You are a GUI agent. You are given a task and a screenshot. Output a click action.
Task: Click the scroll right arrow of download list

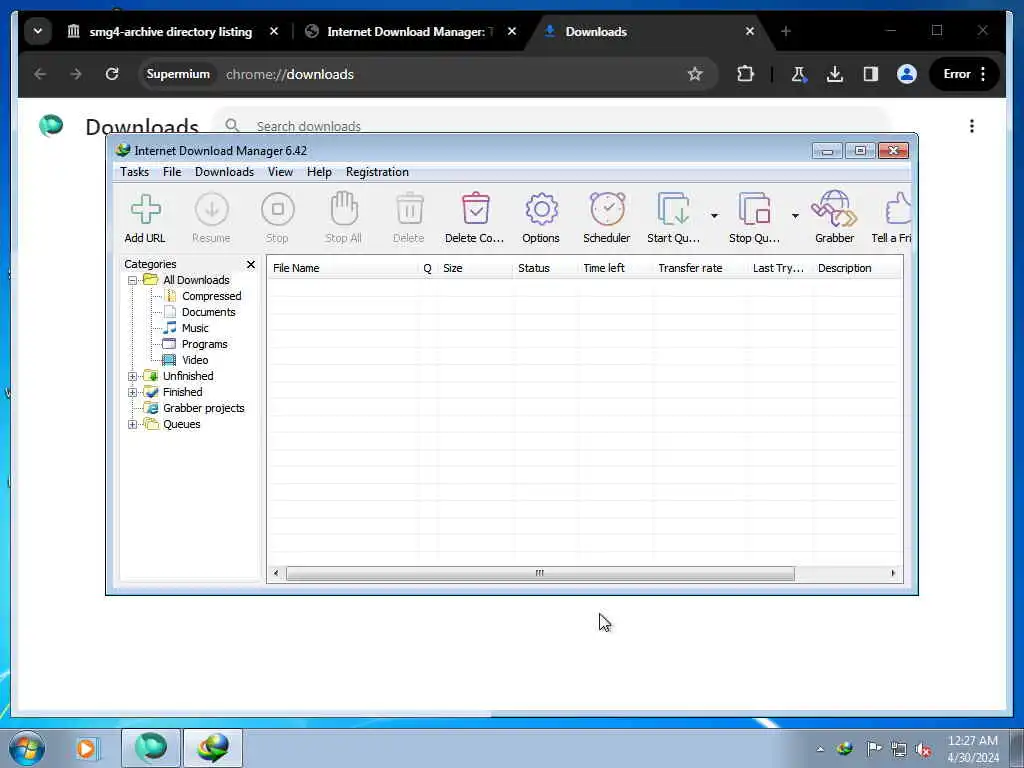(893, 573)
